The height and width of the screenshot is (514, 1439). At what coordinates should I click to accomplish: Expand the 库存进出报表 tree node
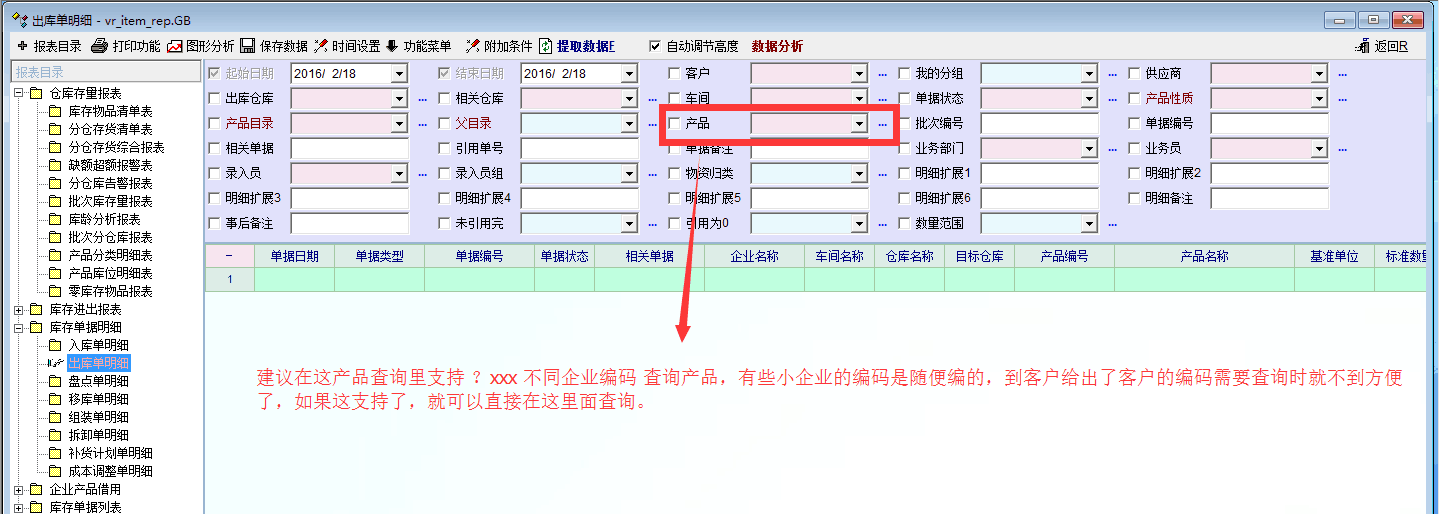pos(19,310)
